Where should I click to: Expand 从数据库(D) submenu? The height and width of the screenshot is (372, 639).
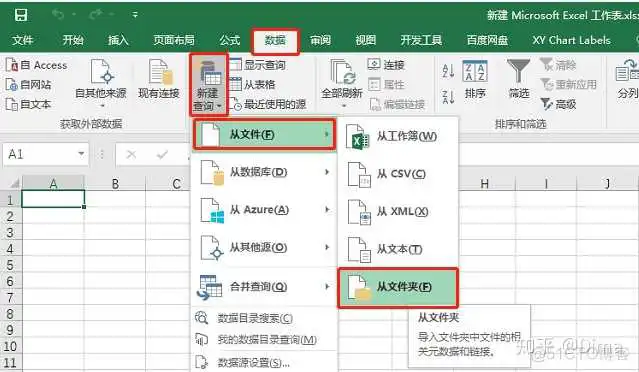pos(264,172)
